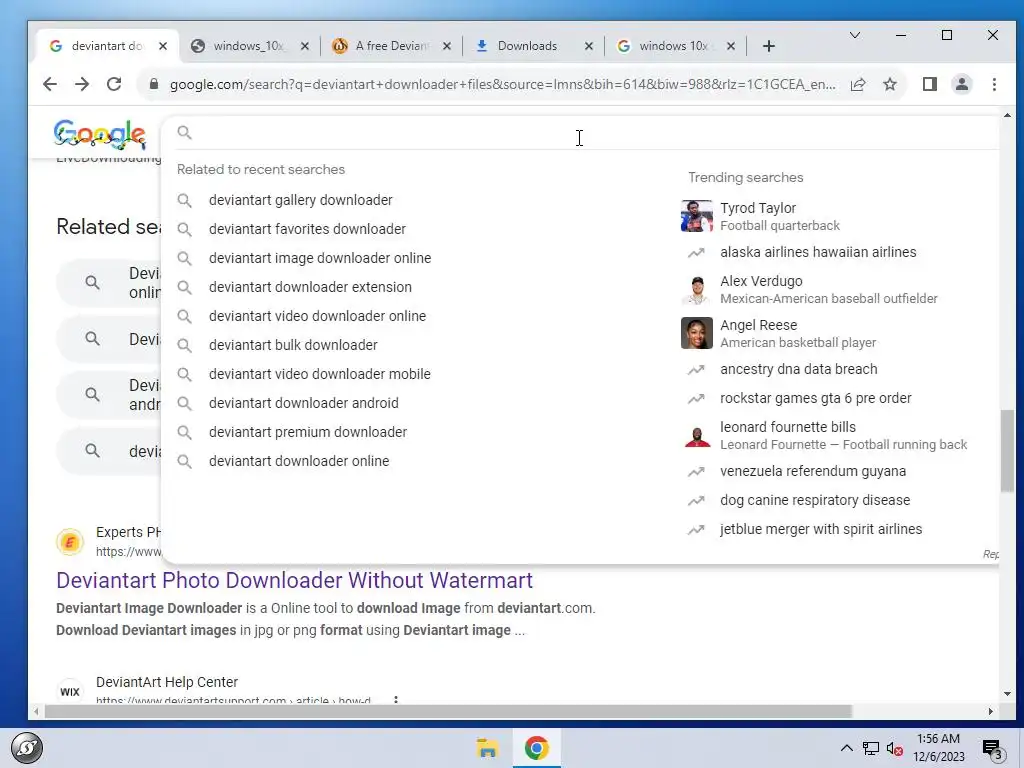Close the 'windows_10x' tab
The height and width of the screenshot is (768, 1024).
pyautogui.click(x=305, y=46)
